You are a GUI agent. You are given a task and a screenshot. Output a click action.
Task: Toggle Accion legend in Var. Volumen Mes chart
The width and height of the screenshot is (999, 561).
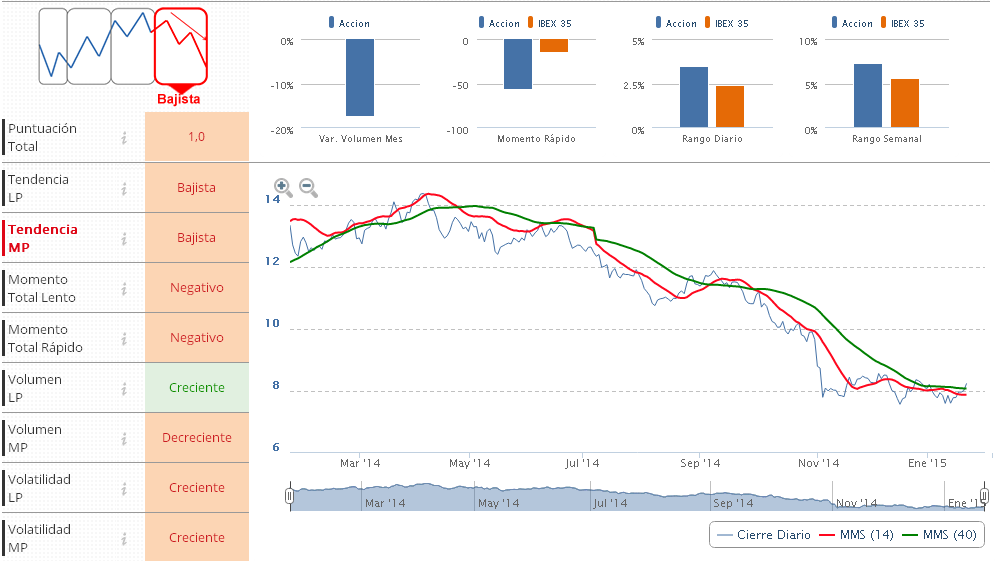point(349,23)
